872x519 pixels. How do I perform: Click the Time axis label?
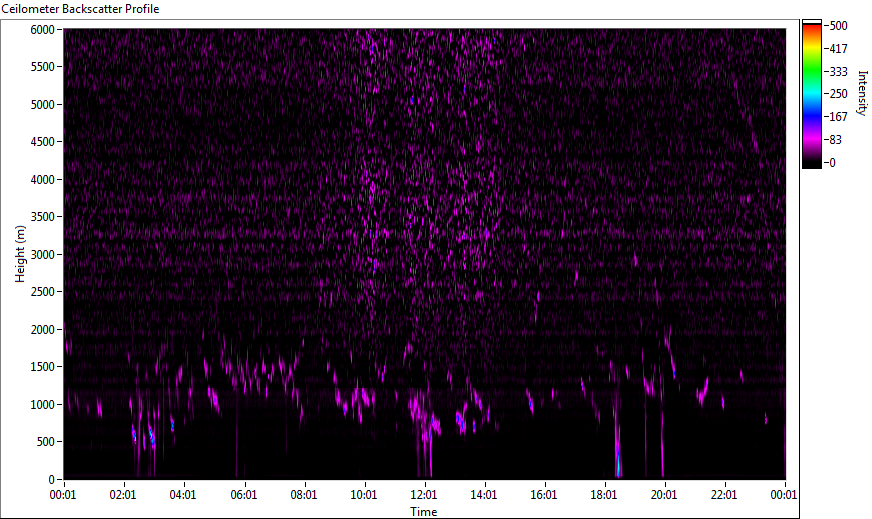tap(424, 511)
